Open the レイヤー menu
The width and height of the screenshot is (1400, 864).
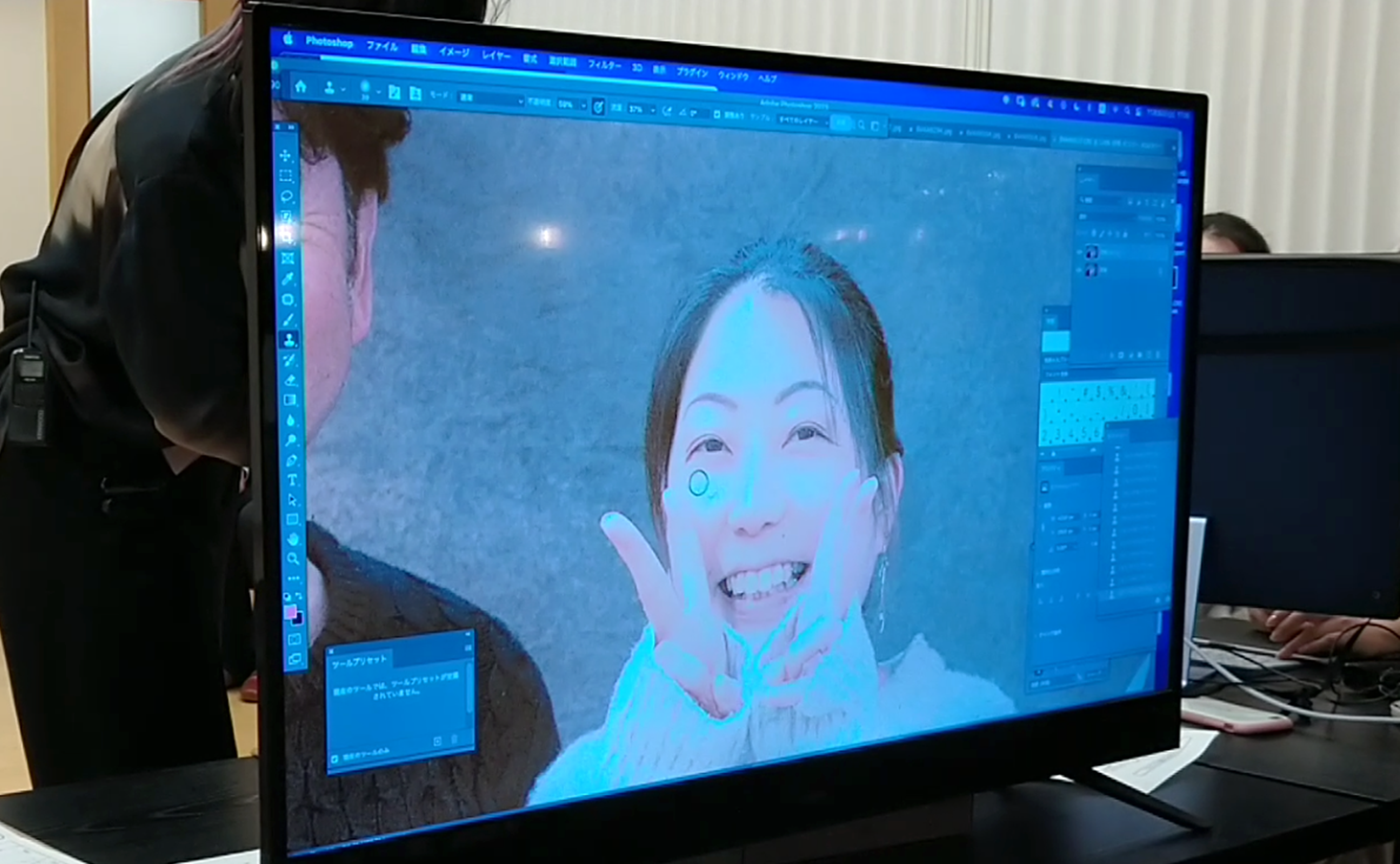pos(496,56)
